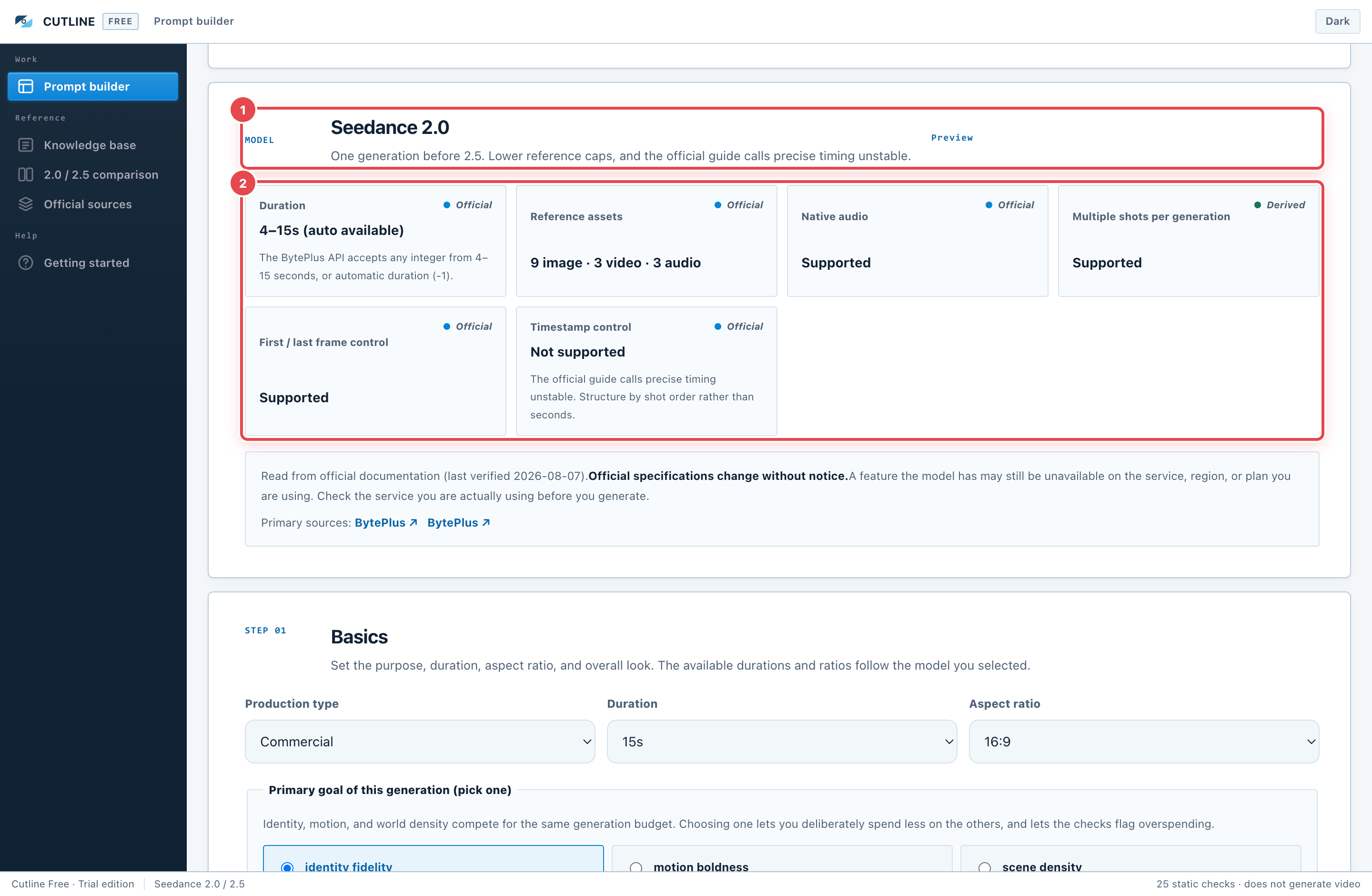Select the scene density radio button
This screenshot has width=1372, height=896.
(985, 866)
